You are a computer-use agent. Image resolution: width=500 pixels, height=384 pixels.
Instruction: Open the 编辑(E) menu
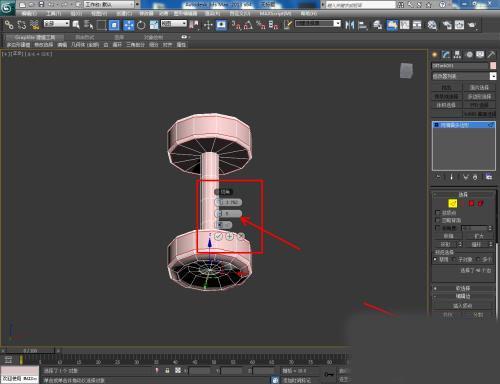[29, 14]
